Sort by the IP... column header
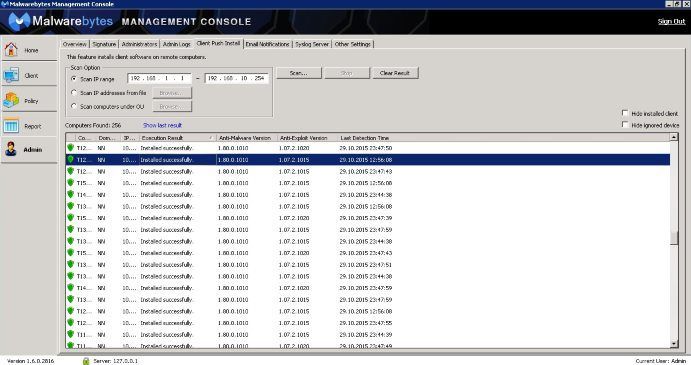 (130, 138)
